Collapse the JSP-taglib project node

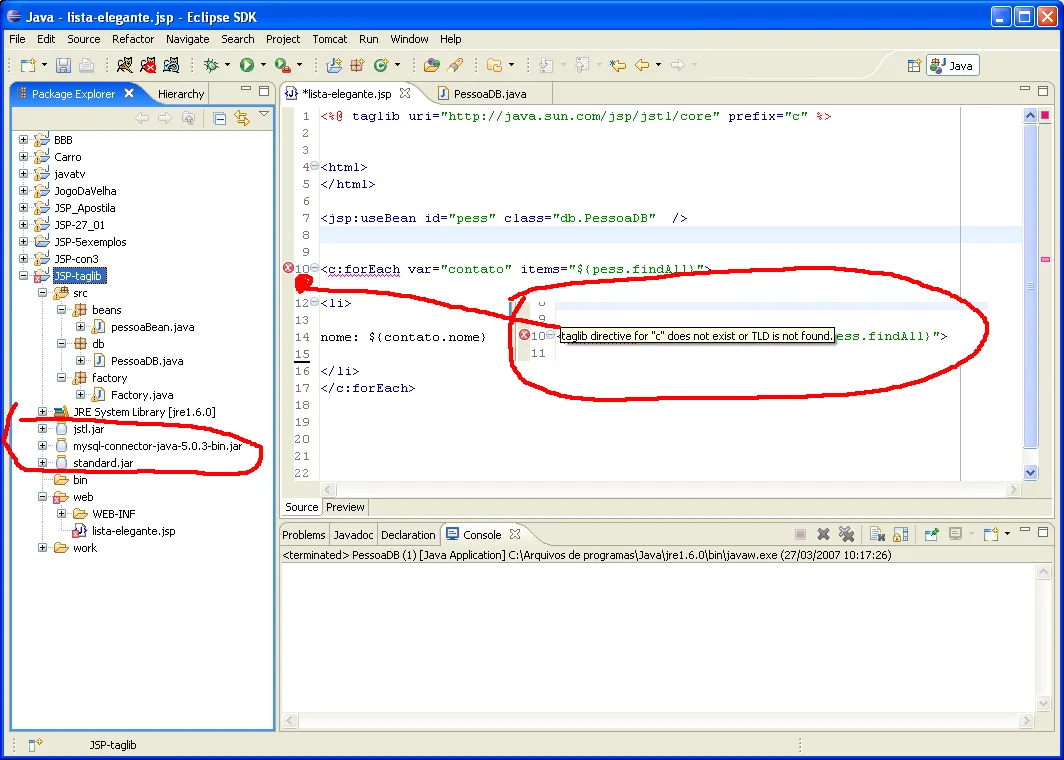coord(24,276)
